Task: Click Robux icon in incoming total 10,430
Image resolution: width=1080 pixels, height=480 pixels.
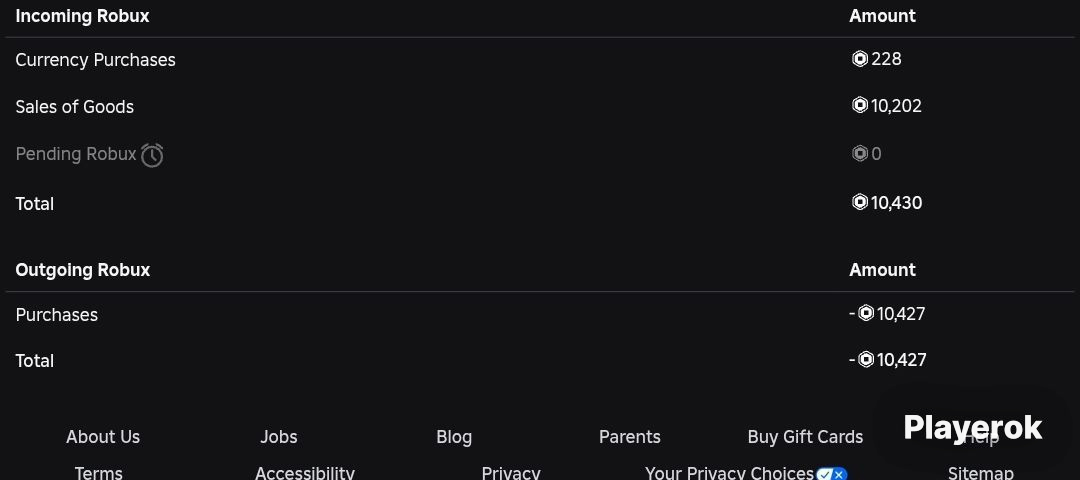Action: pyautogui.click(x=860, y=202)
